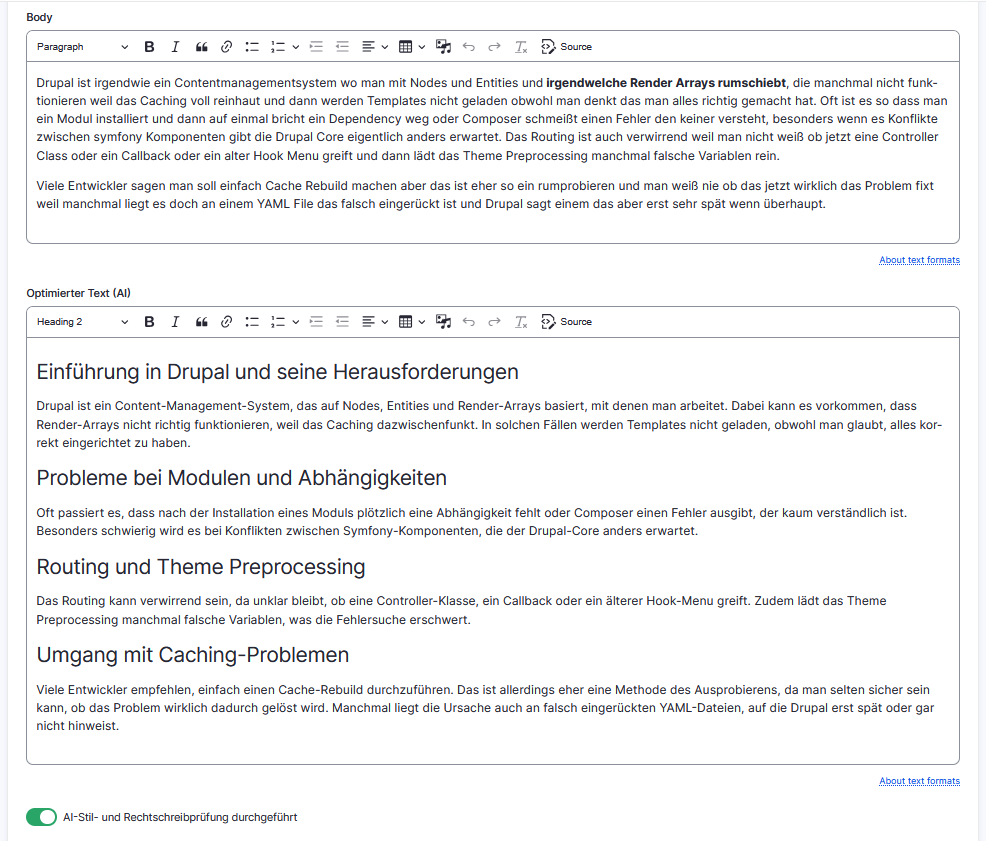Insert a block quote in the Body field
Viewport: 986px width, 841px height.
[x=201, y=46]
